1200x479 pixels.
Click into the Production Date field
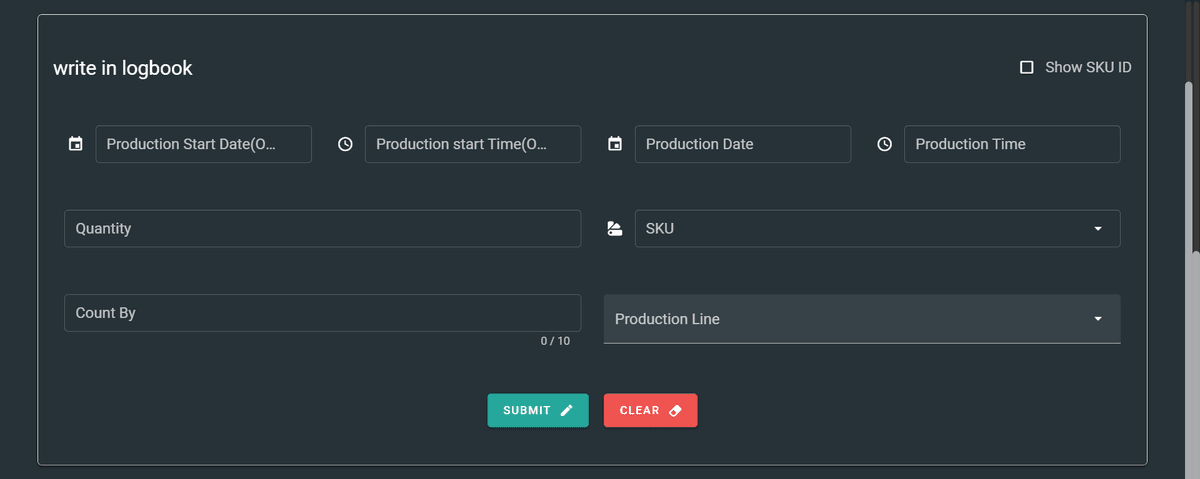point(742,144)
